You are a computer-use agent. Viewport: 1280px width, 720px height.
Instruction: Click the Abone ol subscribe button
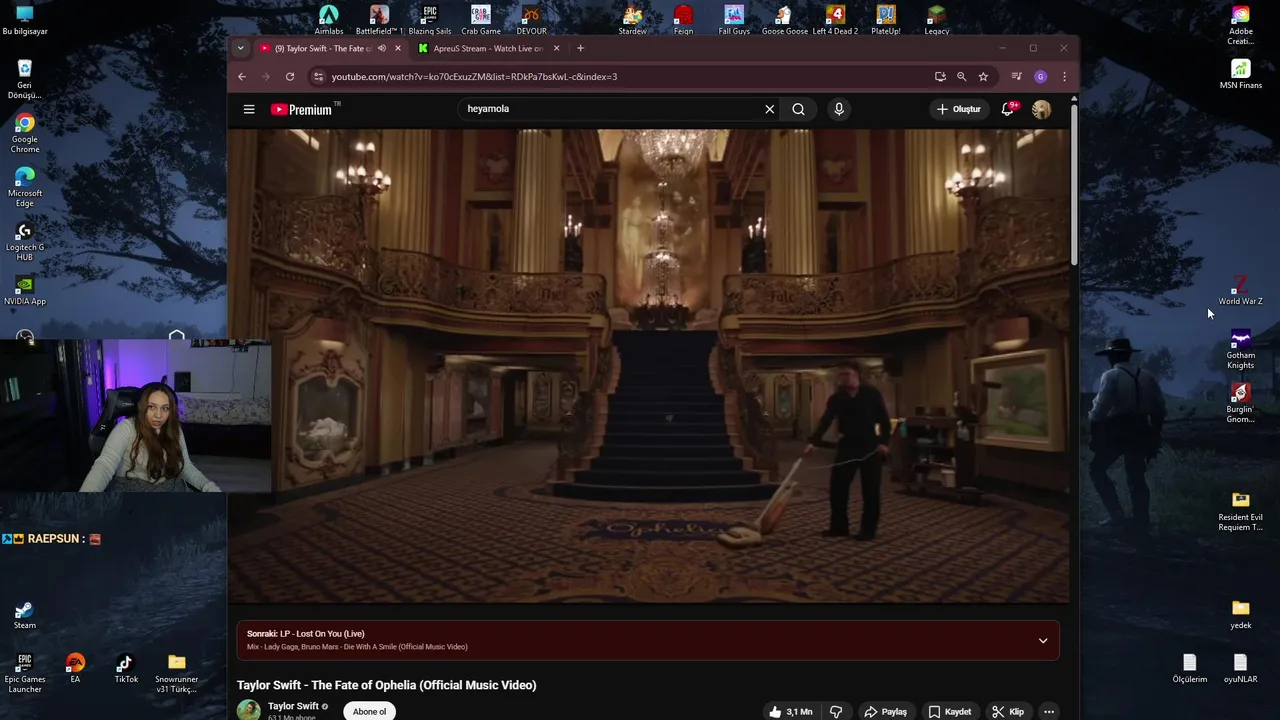(x=369, y=711)
